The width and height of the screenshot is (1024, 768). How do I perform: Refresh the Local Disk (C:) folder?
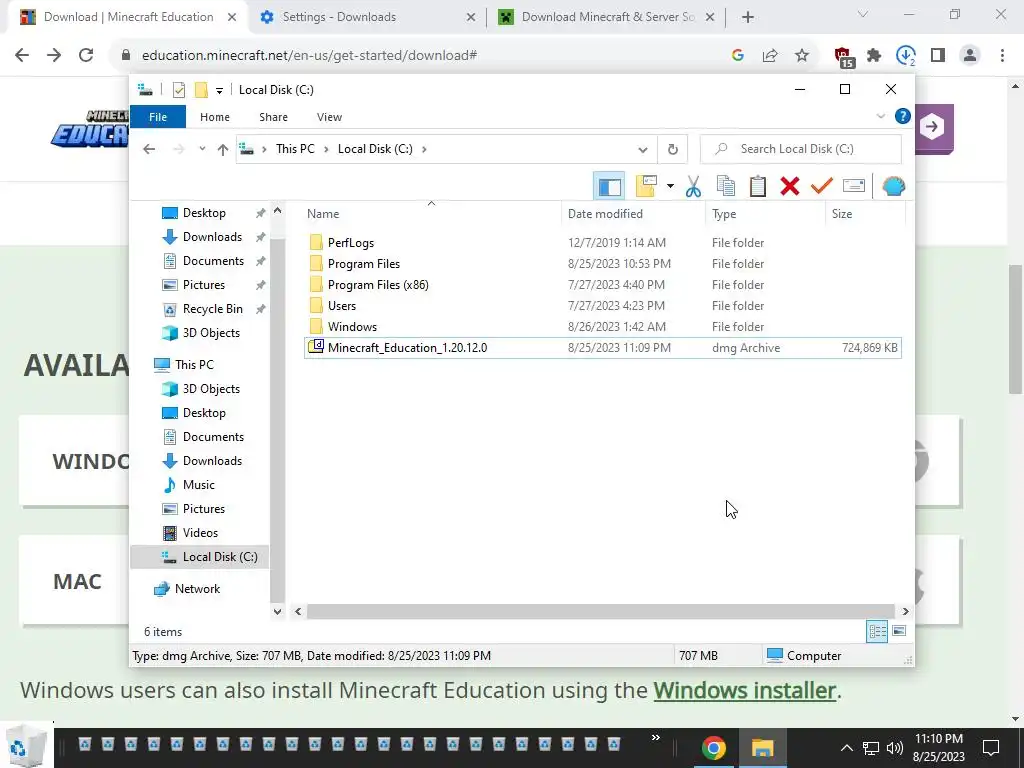click(673, 150)
